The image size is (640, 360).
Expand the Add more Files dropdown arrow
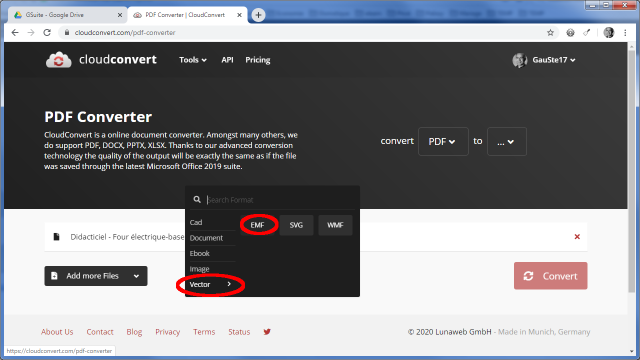pos(136,276)
